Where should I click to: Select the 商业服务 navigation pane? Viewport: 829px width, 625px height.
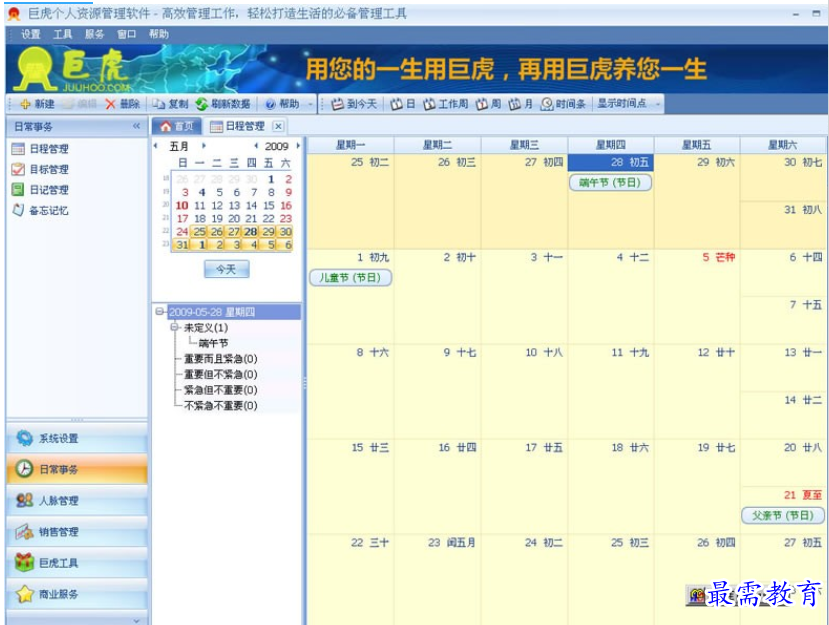(77, 594)
